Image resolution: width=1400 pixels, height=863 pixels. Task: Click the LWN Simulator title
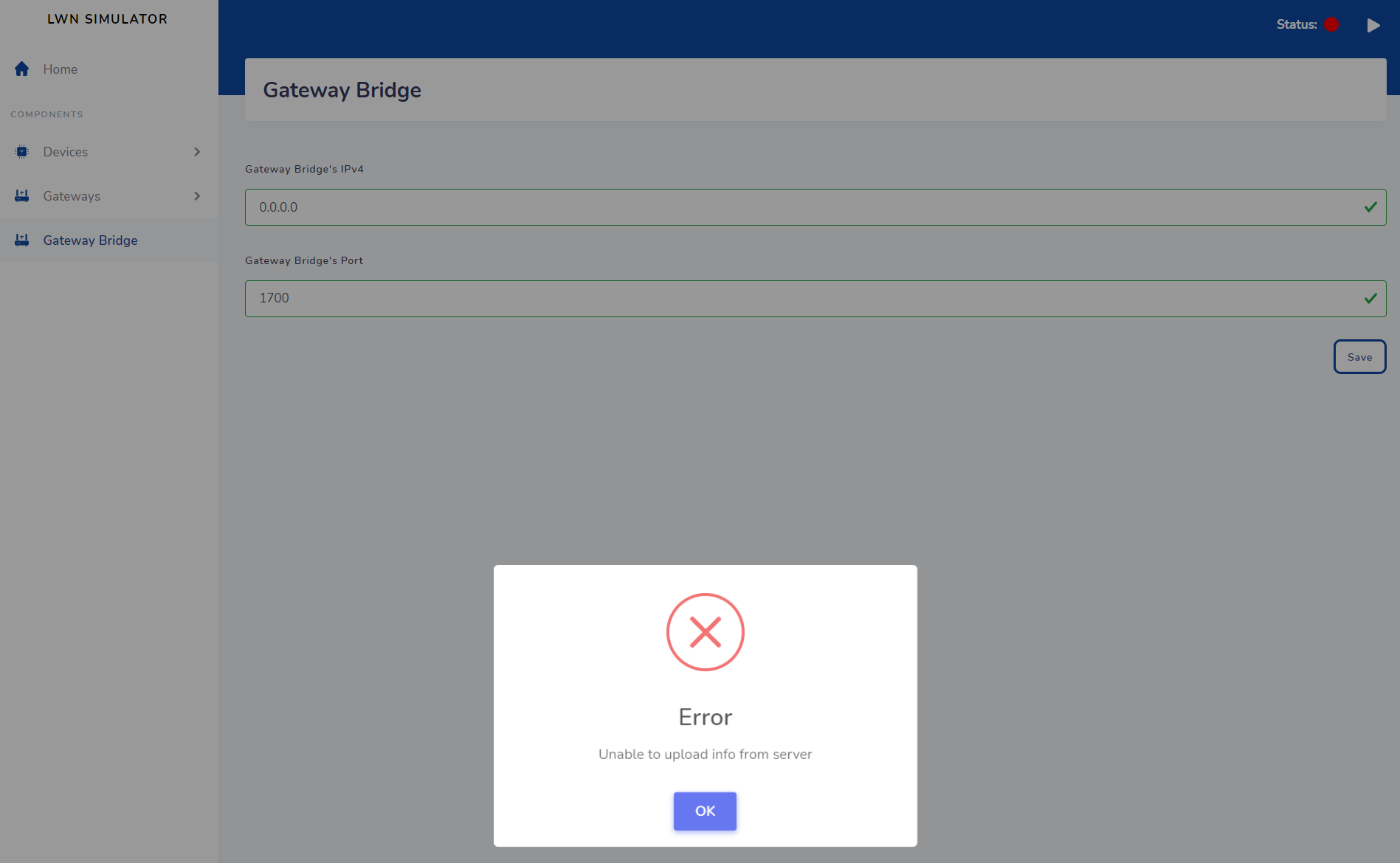click(106, 18)
